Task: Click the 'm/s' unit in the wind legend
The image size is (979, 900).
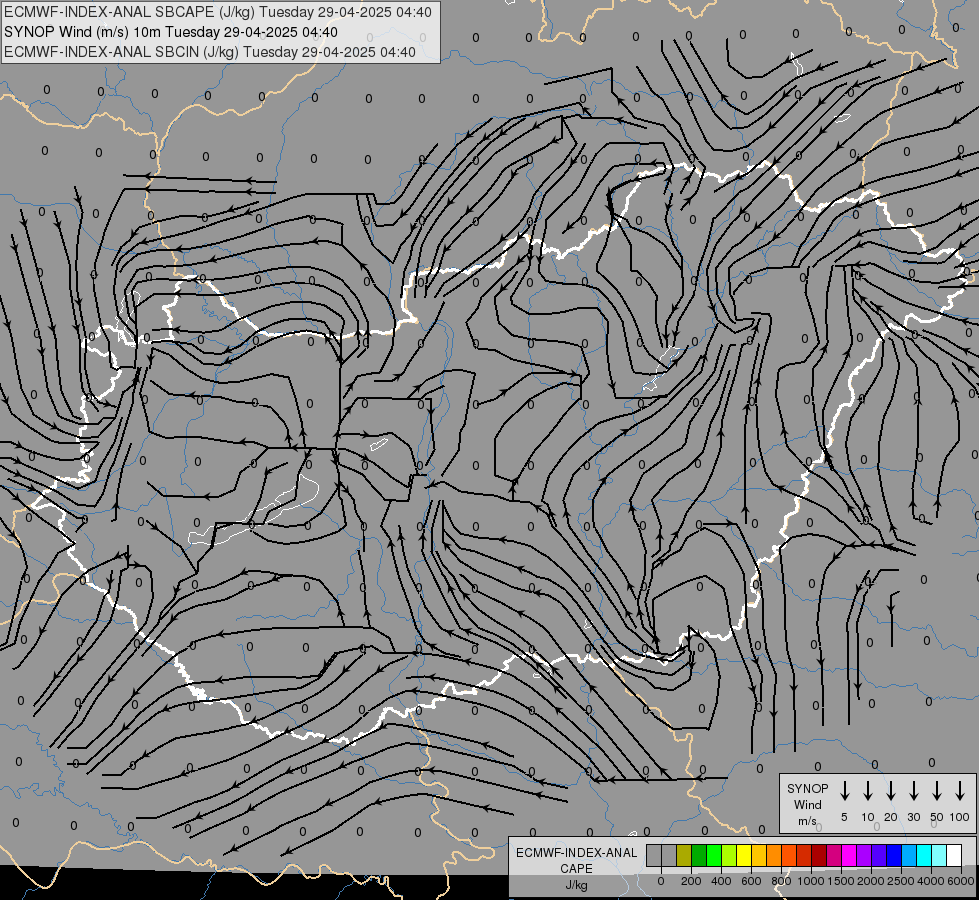Action: point(807,821)
